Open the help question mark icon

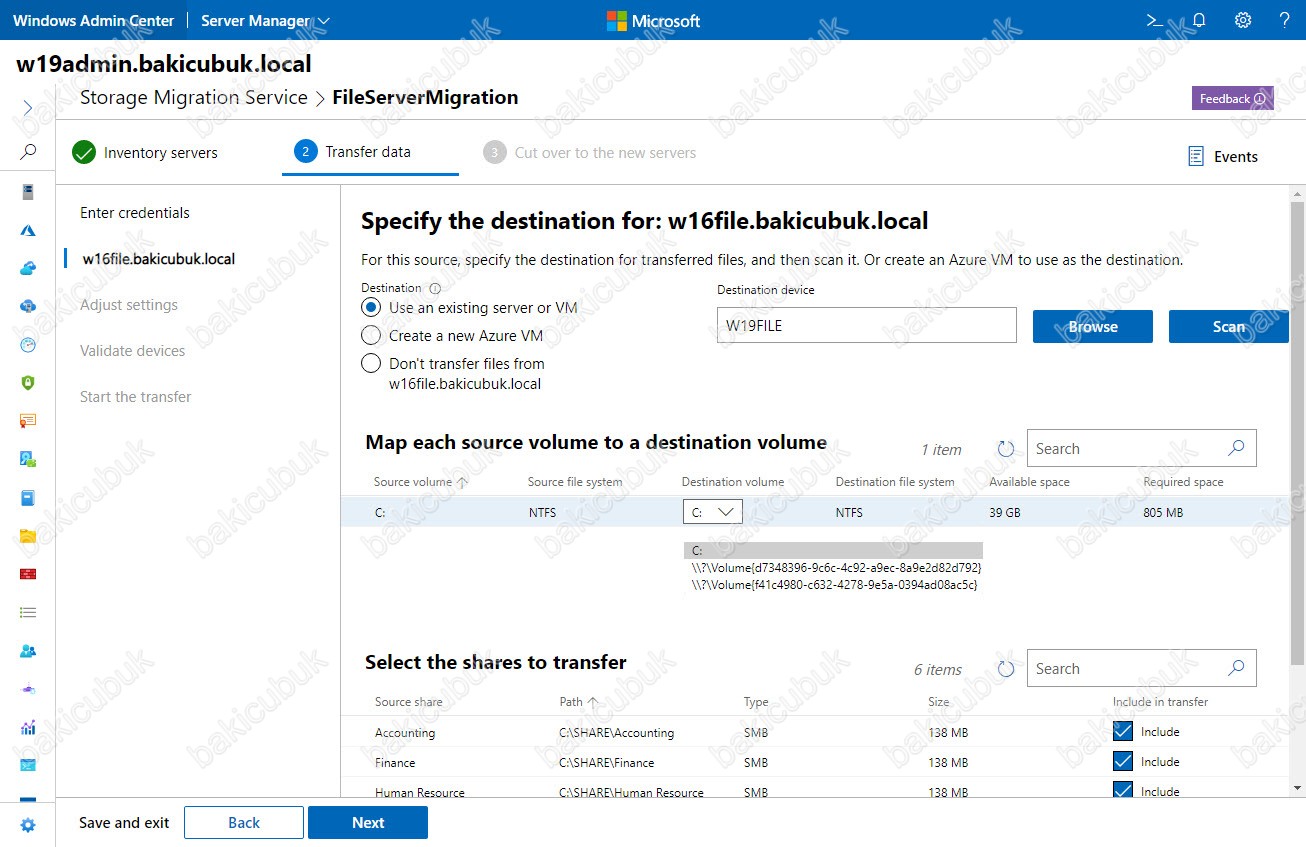pyautogui.click(x=1285, y=20)
